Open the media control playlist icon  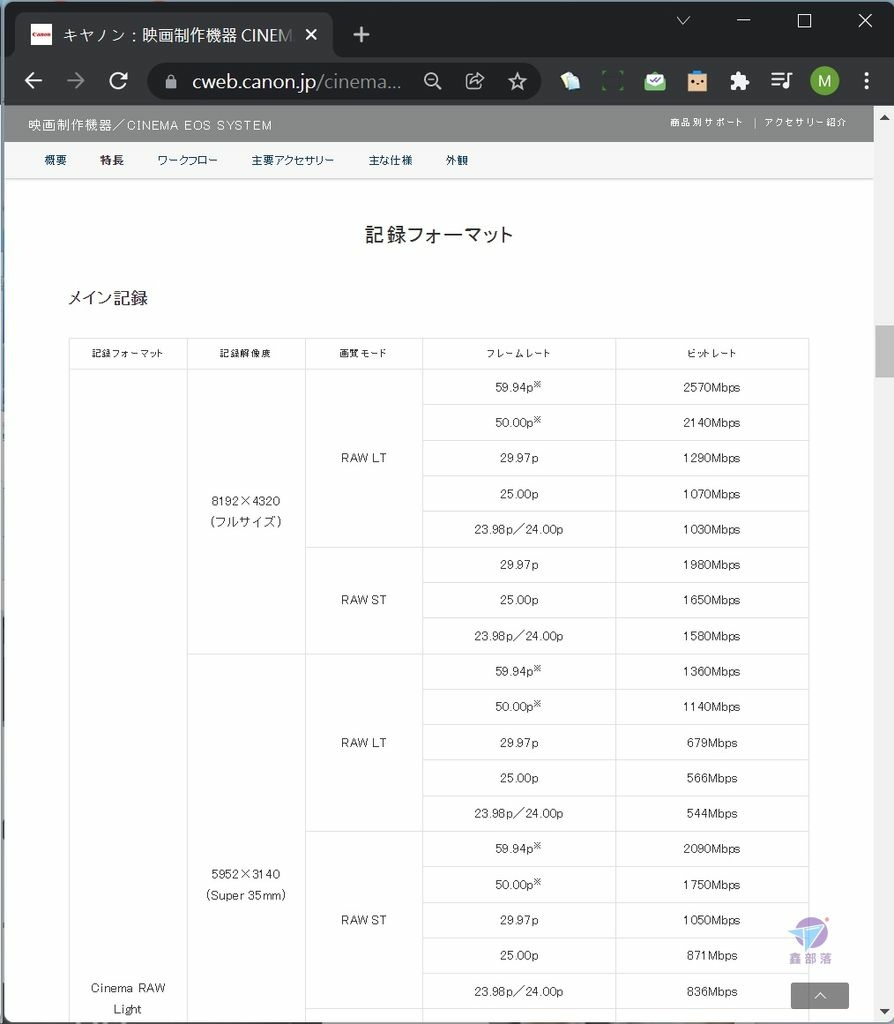pyautogui.click(x=781, y=81)
